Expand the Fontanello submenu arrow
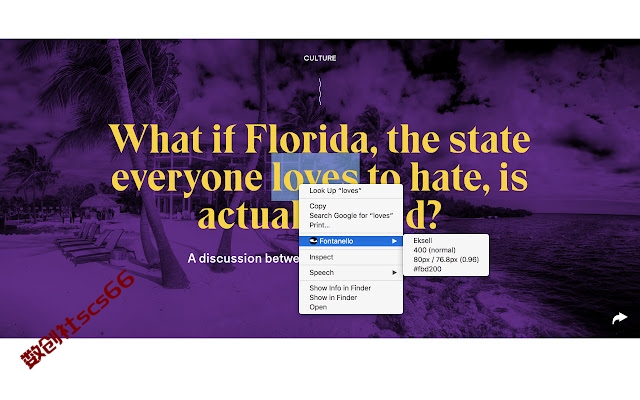Screen dimensions: 640x400 [394, 241]
